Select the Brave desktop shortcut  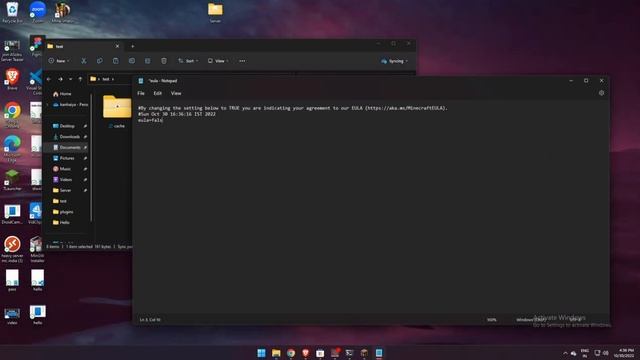[x=12, y=80]
